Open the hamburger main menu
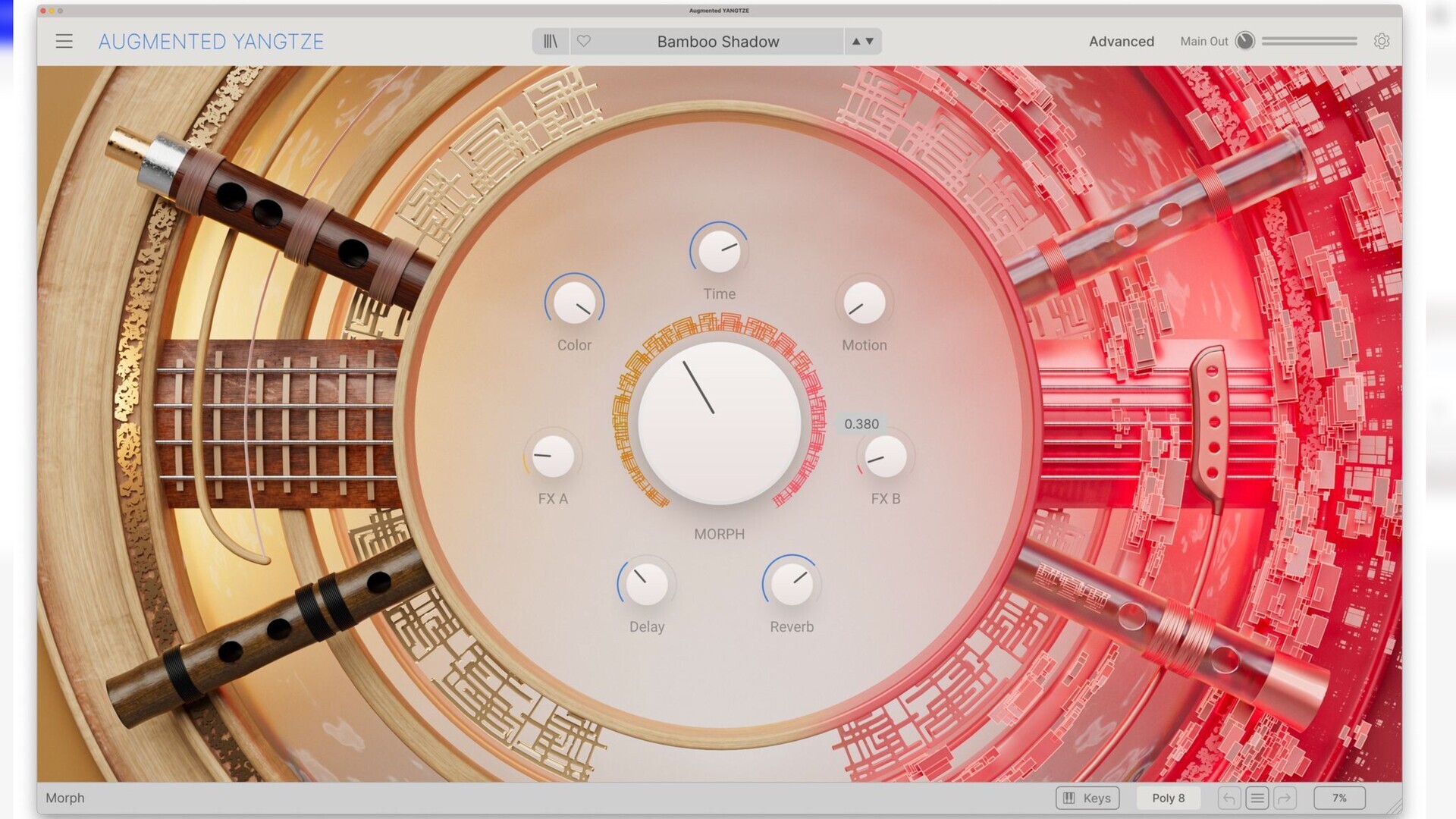This screenshot has width=1456, height=819. [64, 41]
